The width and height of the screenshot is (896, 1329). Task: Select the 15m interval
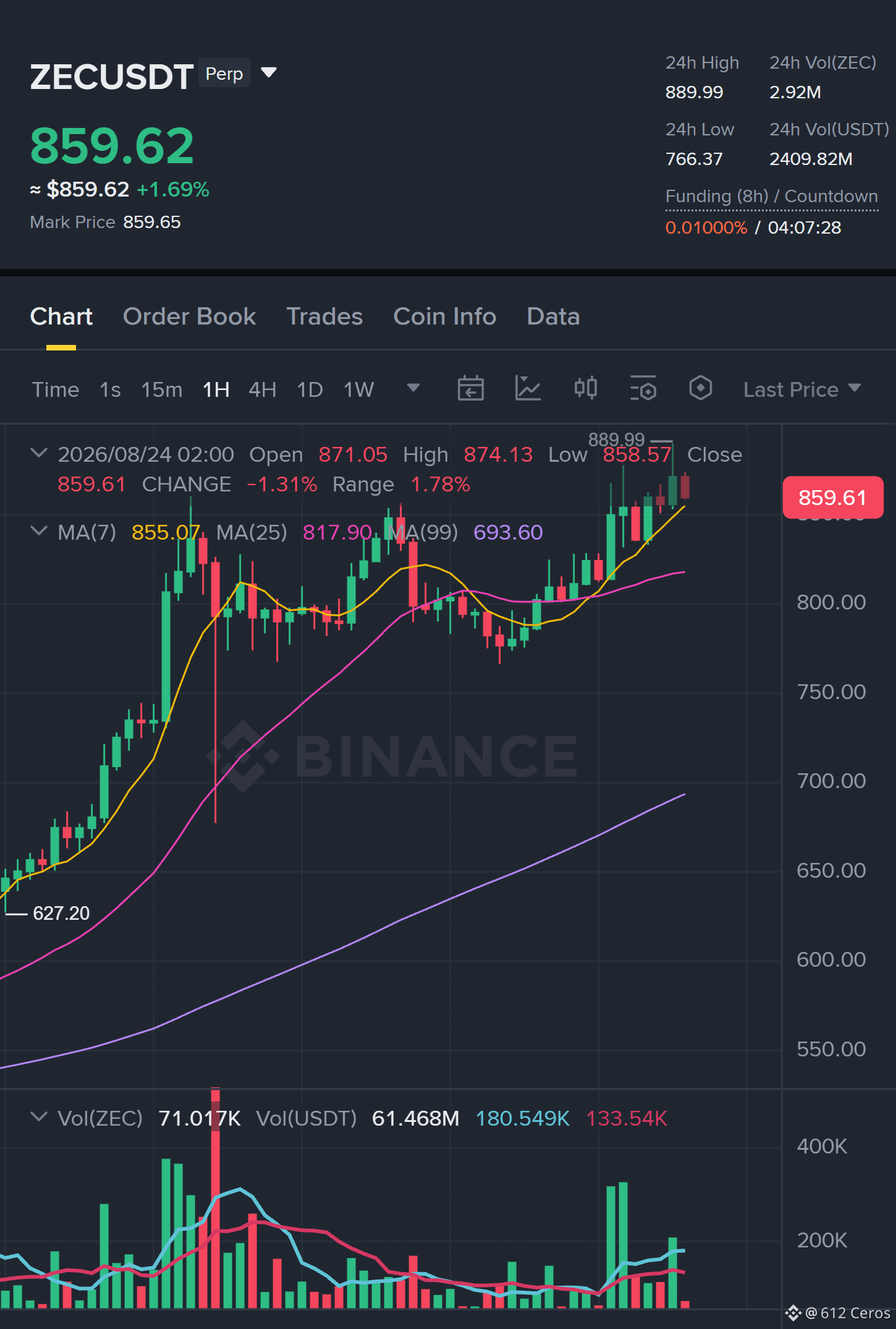pyautogui.click(x=162, y=389)
